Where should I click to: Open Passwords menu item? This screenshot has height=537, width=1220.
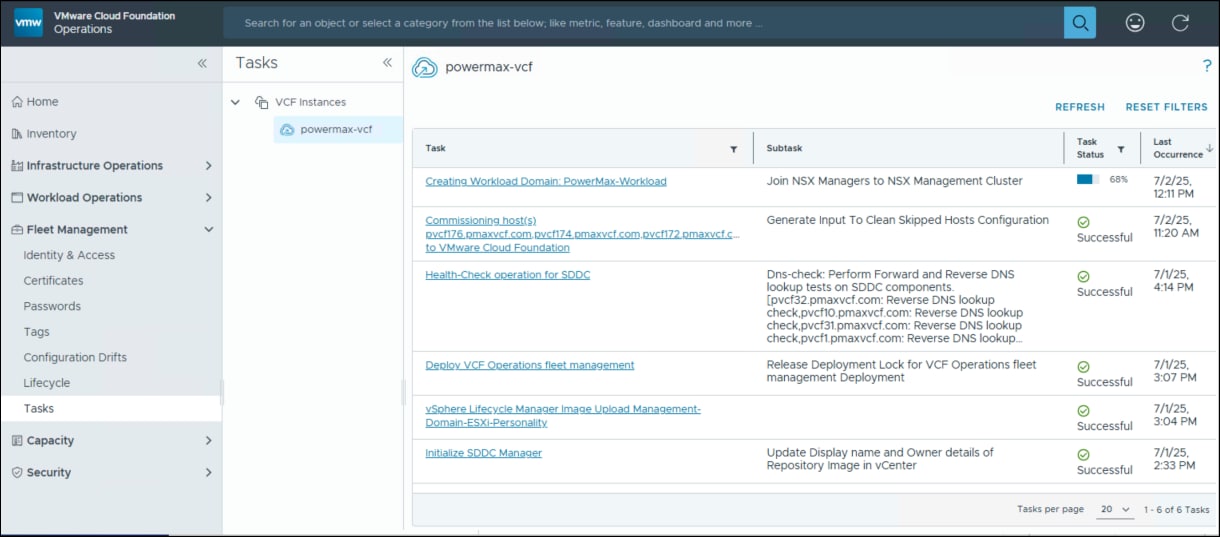(52, 307)
